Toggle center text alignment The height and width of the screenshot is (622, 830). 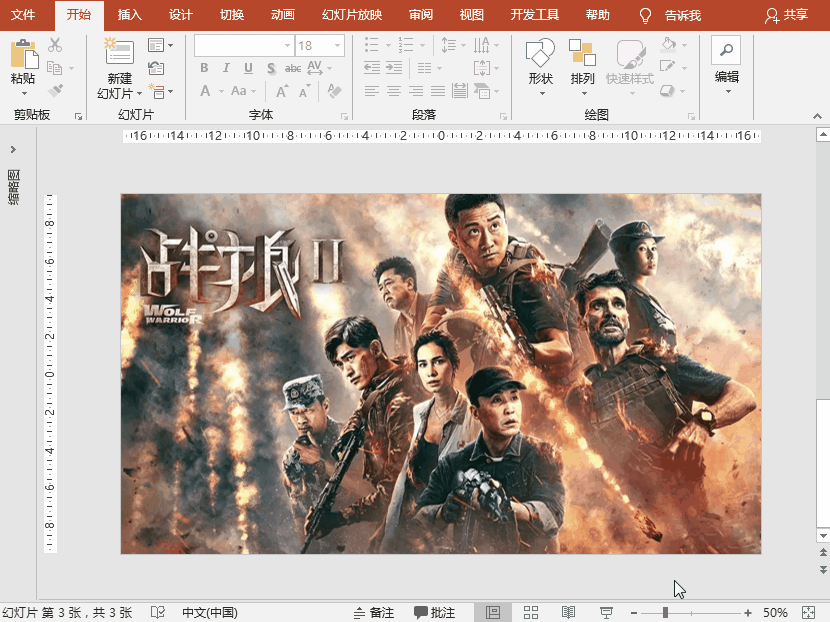393,91
